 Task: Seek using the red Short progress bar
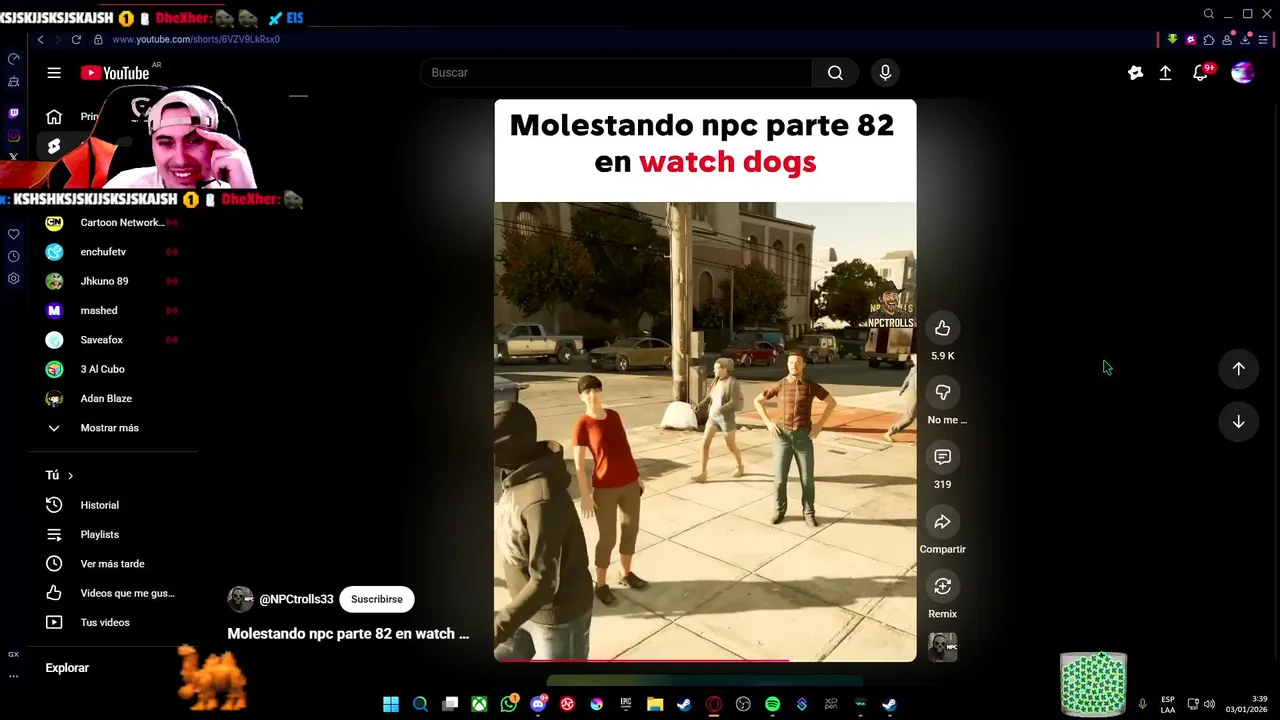[705, 659]
